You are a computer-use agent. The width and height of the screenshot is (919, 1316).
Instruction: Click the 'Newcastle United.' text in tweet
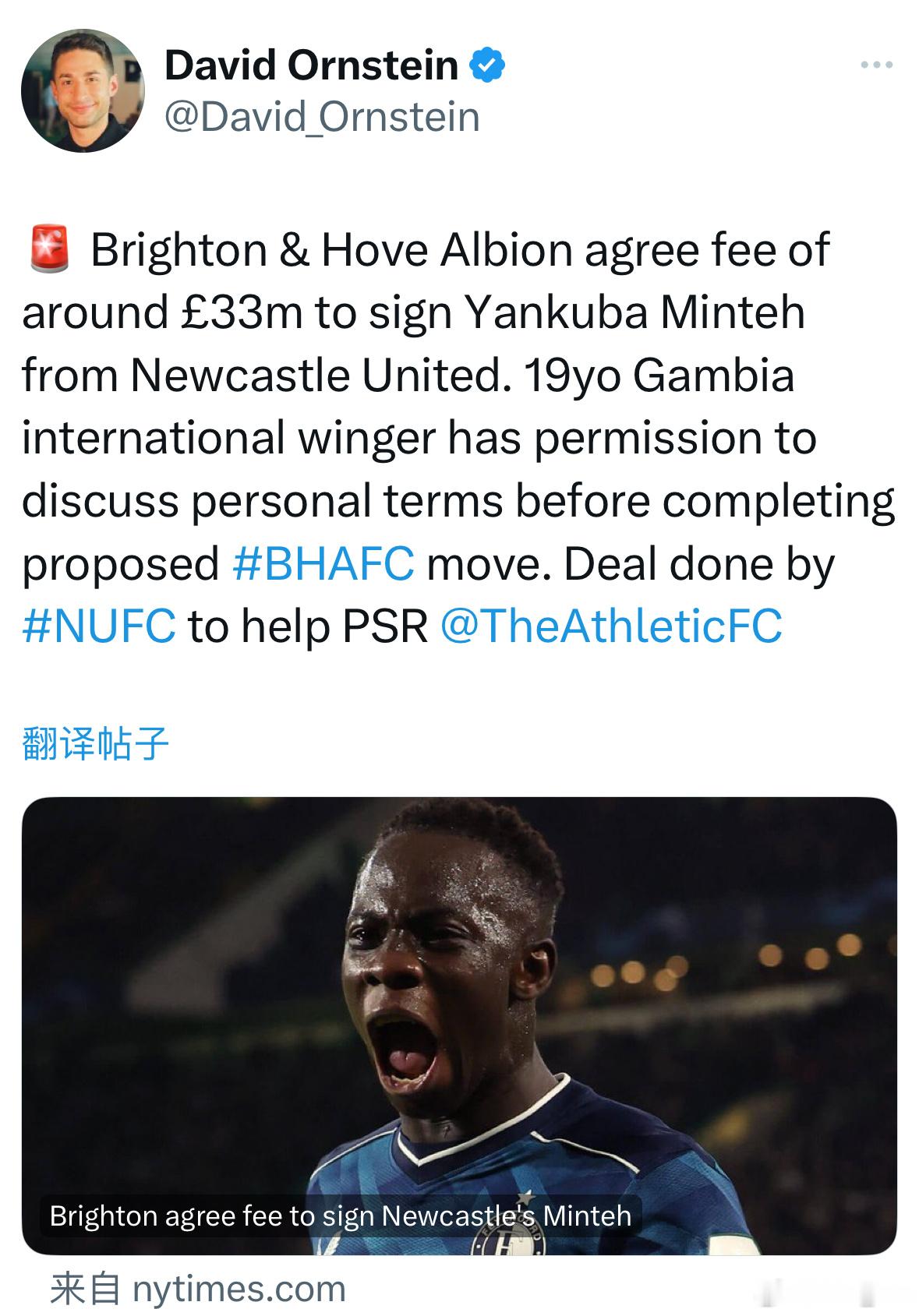pyautogui.click(x=316, y=376)
